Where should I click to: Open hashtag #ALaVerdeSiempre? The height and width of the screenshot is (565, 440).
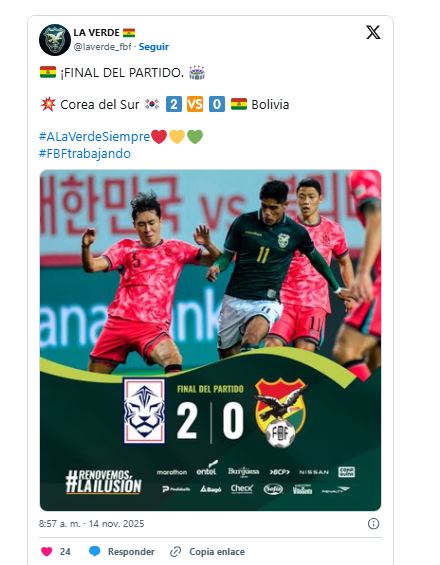pos(94,137)
